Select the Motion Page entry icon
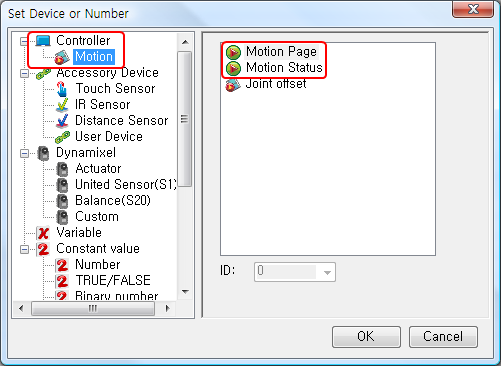 [x=233, y=52]
